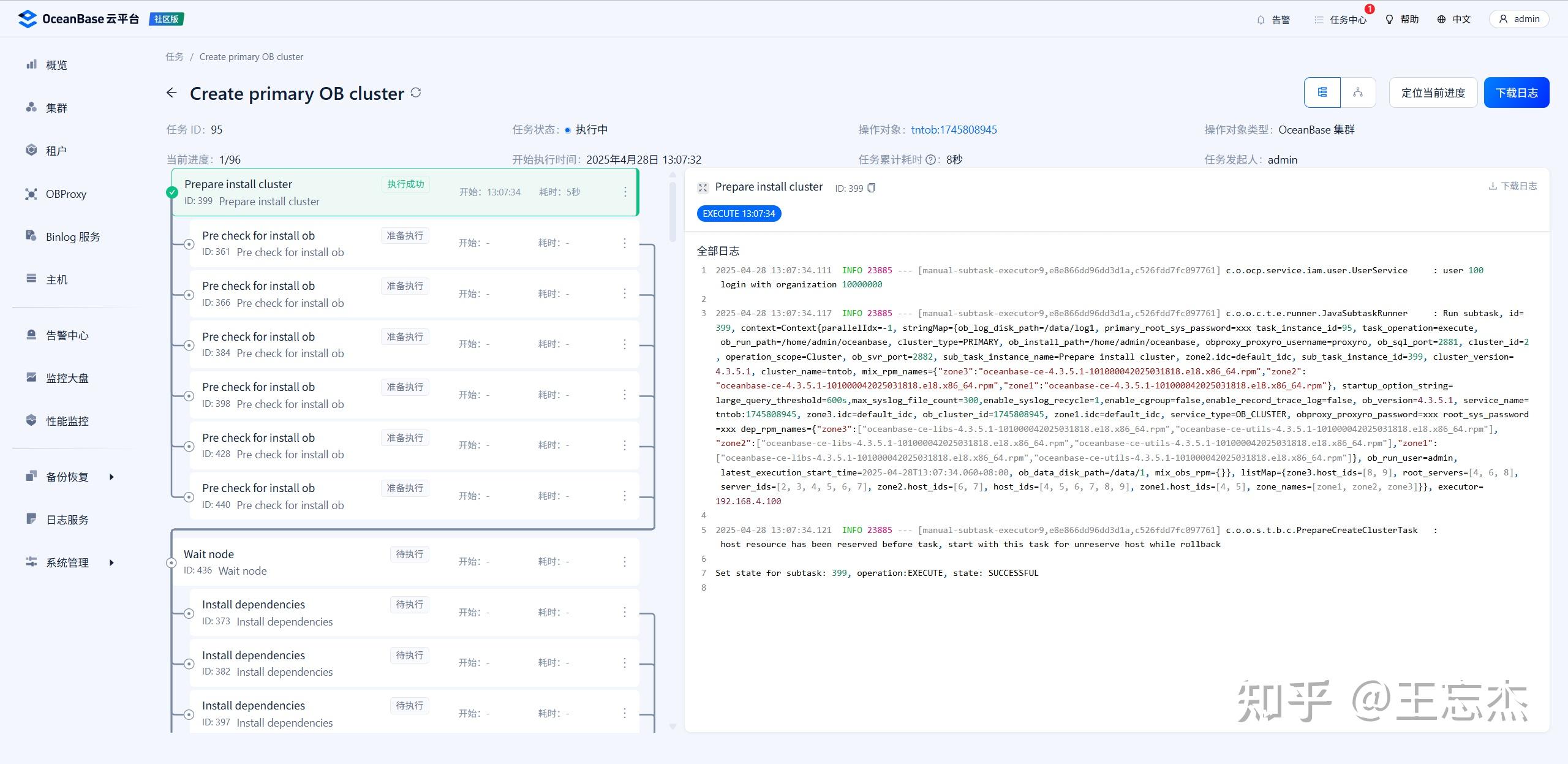Switch to the flowchart view of the task

1357,92
